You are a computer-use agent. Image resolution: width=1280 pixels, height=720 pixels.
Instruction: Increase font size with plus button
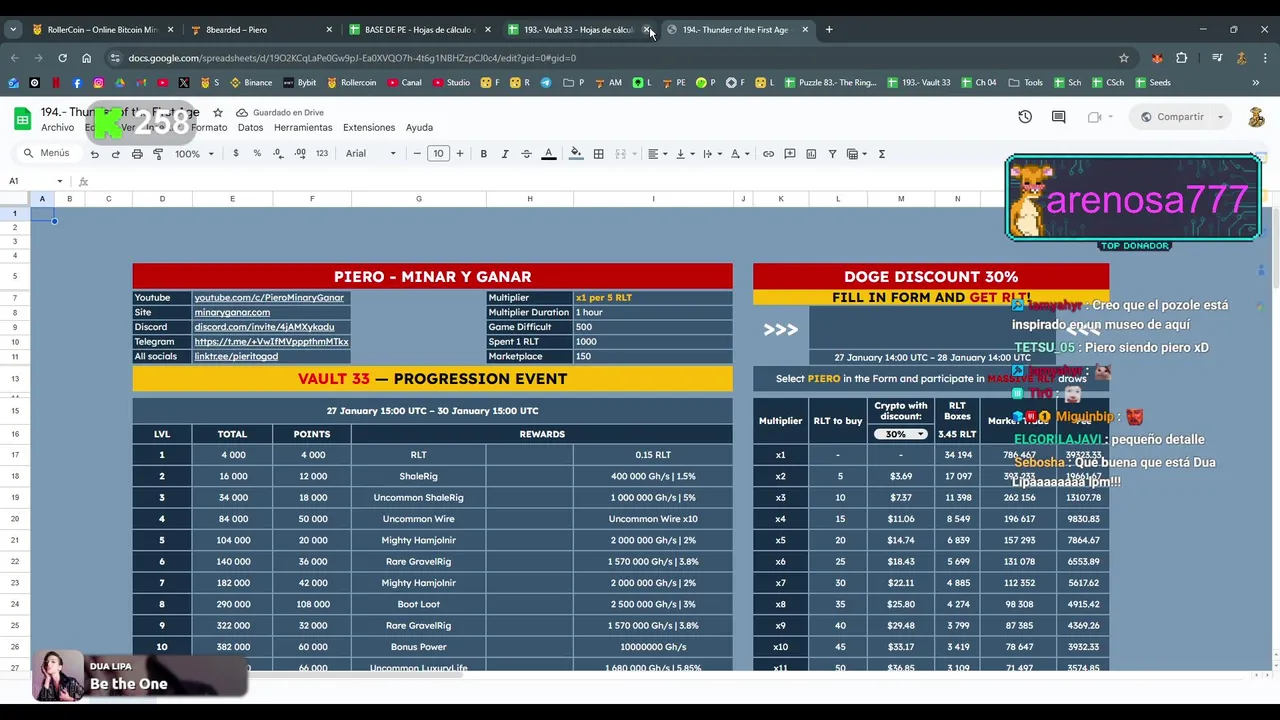coord(460,154)
